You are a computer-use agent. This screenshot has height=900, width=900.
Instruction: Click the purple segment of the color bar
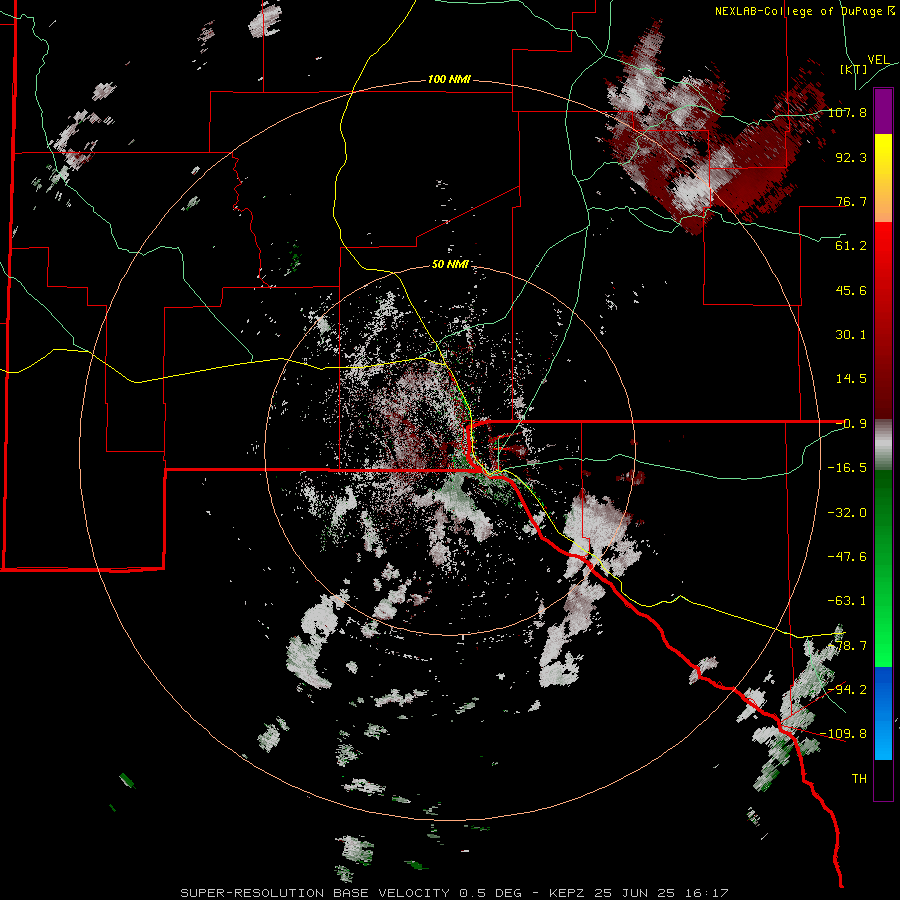coord(883,111)
